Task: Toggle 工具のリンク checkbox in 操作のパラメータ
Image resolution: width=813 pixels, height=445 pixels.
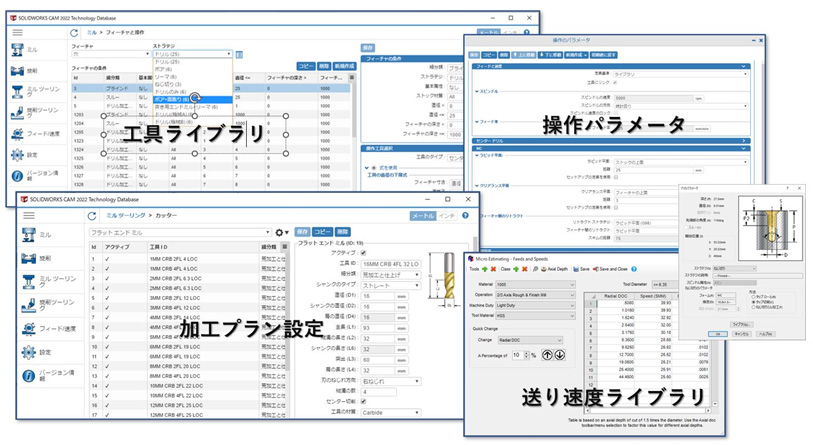Action: coord(615,82)
